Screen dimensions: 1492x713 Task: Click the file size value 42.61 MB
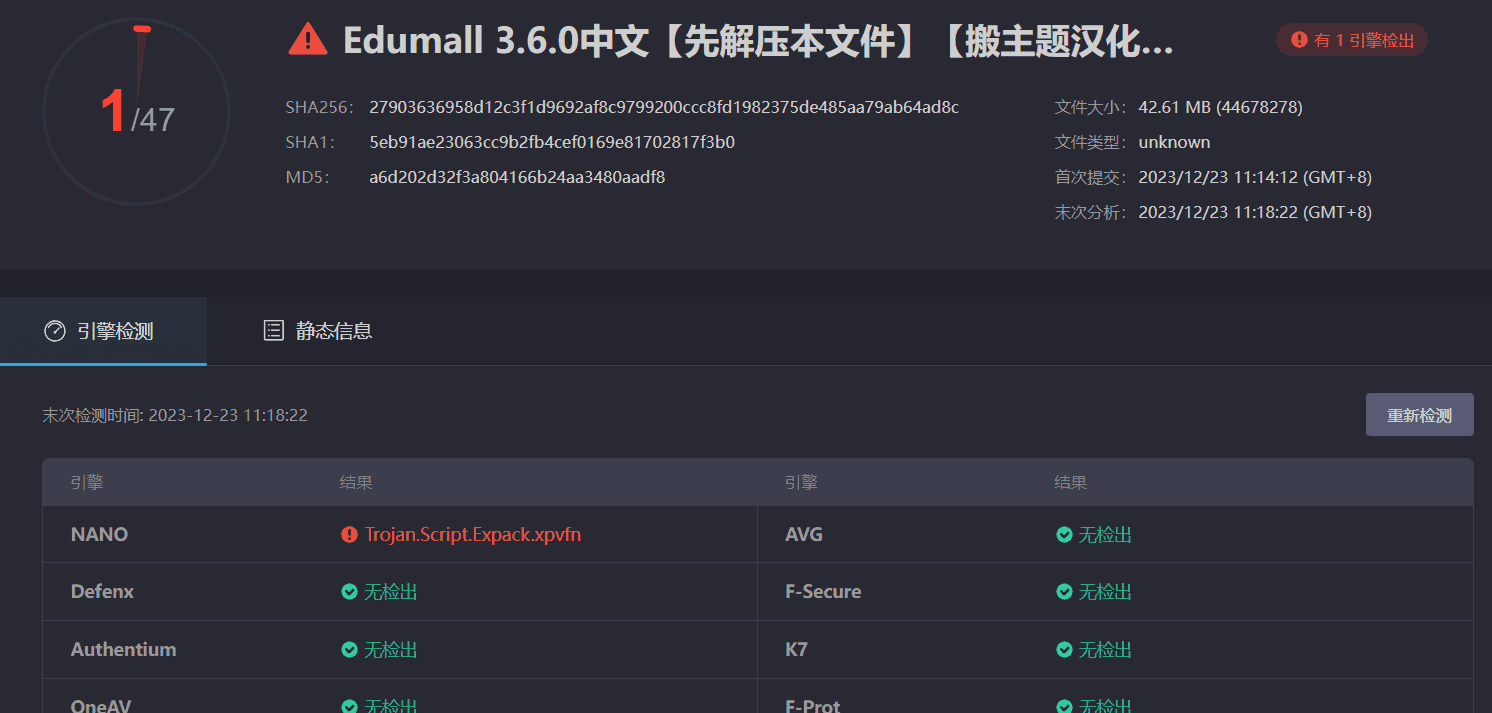point(1220,107)
